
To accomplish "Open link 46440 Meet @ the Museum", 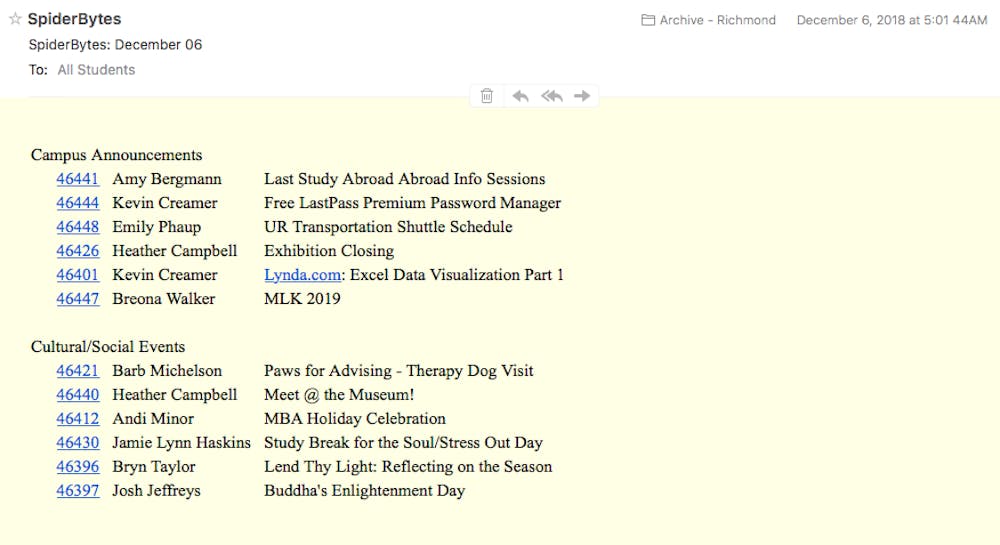I will click(x=78, y=395).
